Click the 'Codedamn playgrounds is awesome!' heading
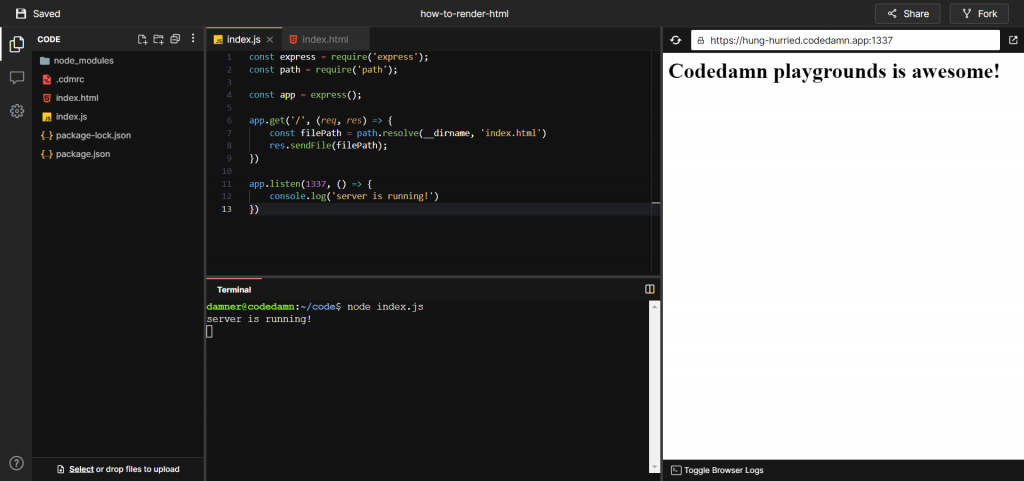The width and height of the screenshot is (1024, 481). click(x=834, y=70)
